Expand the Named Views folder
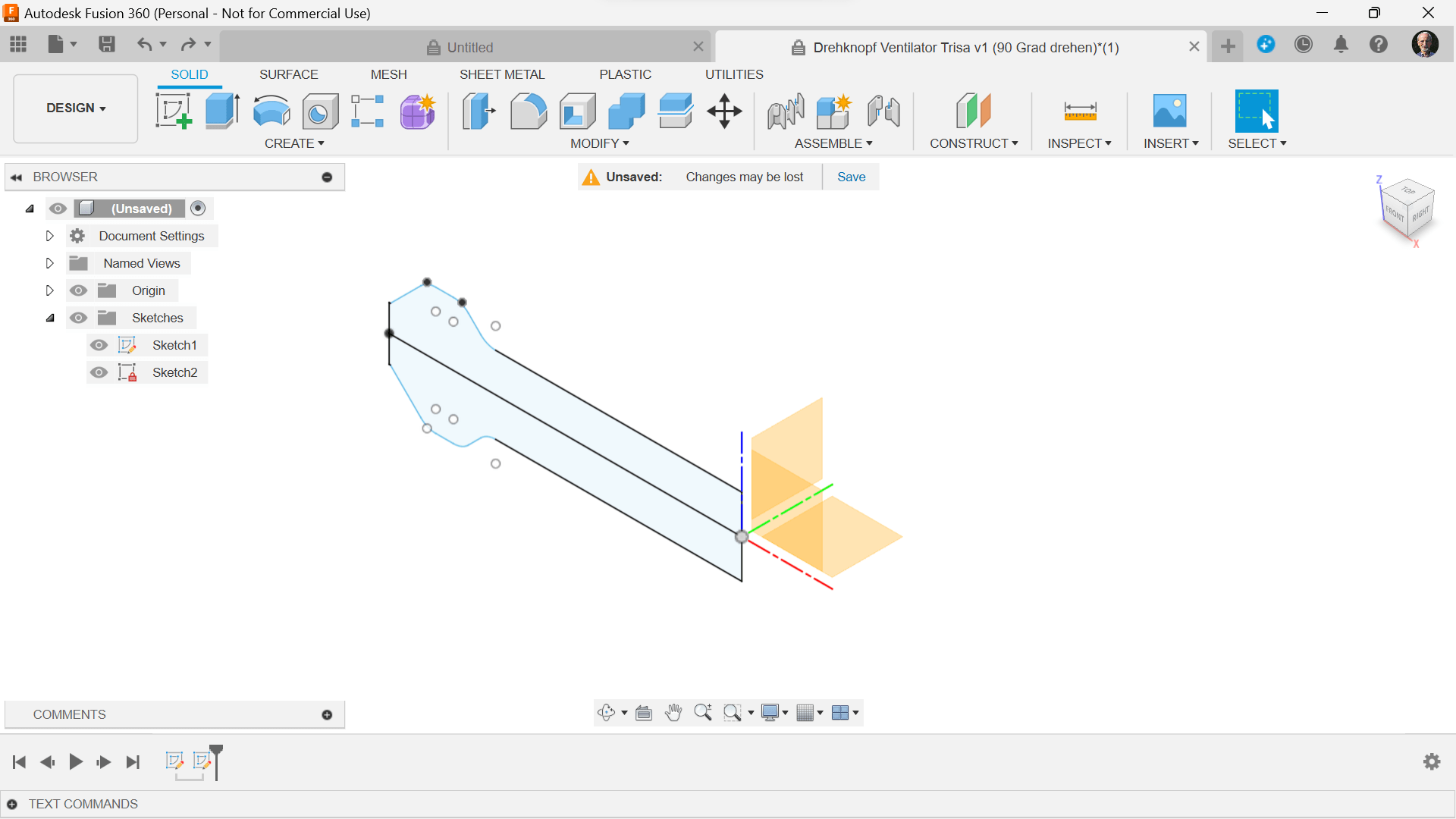This screenshot has width=1456, height=819. point(49,263)
